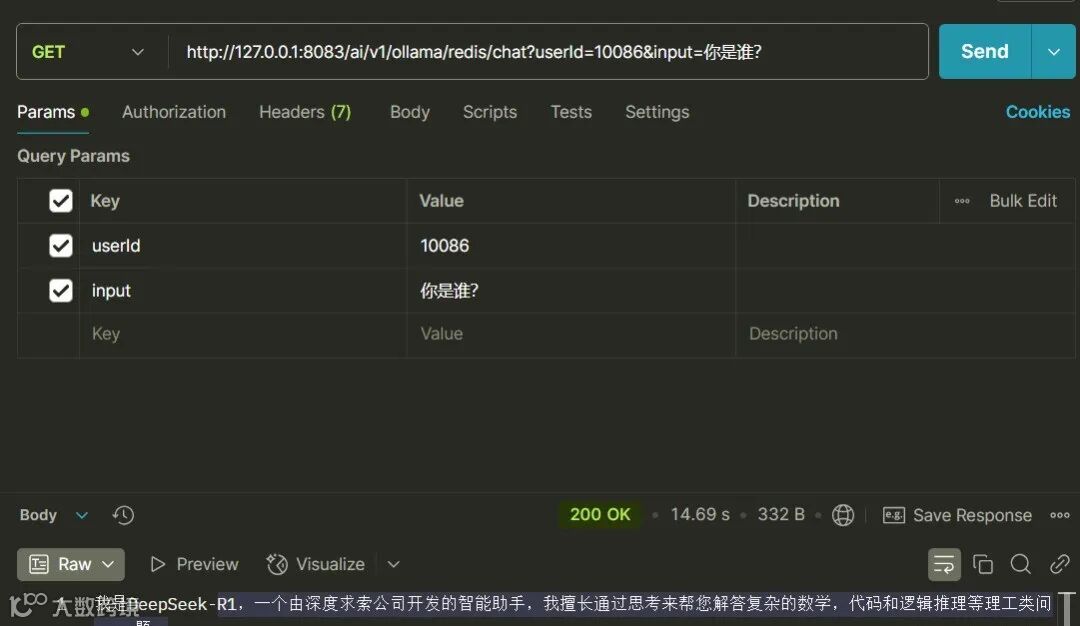Viewport: 1080px width, 626px height.
Task: Open the response search icon
Action: 1020,564
